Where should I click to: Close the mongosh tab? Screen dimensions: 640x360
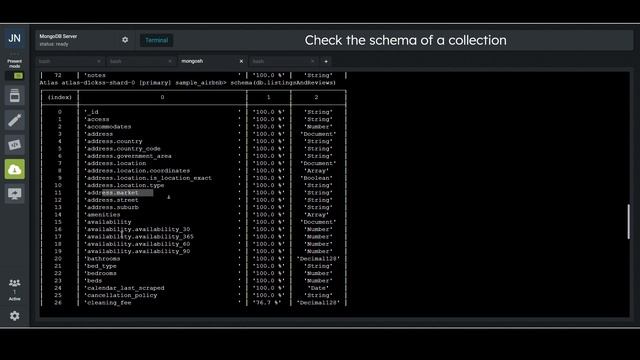(241, 61)
